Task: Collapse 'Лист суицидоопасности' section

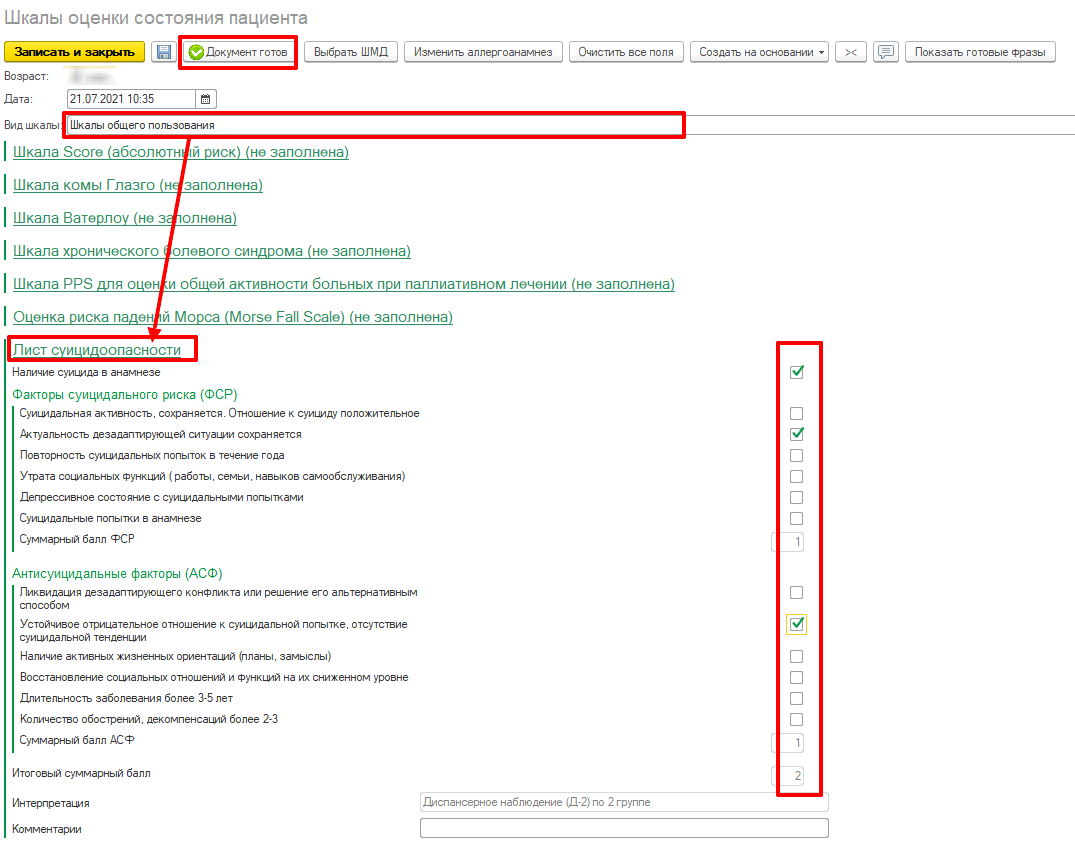Action: click(97, 350)
